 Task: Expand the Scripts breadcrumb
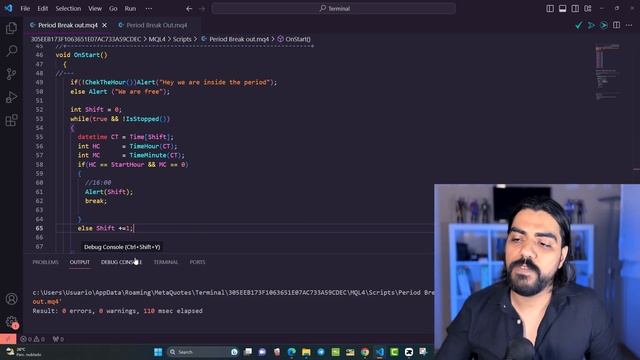[182, 39]
